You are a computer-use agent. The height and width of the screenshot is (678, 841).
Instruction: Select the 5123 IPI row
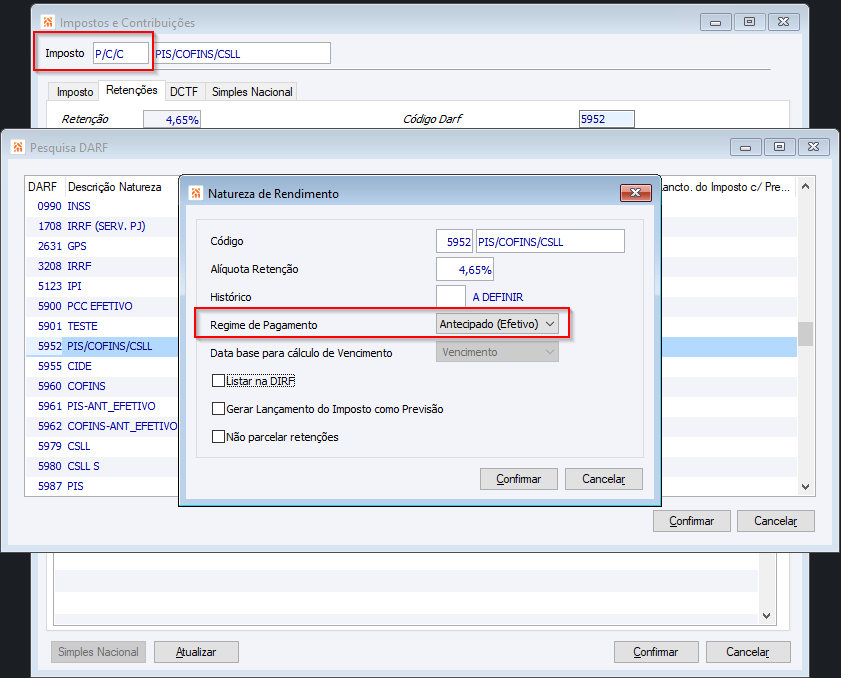101,286
